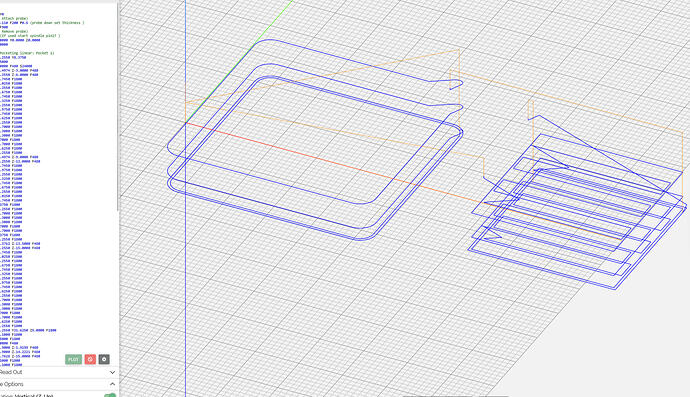
Task: Click the Read Out section header
Action: (x=58, y=372)
